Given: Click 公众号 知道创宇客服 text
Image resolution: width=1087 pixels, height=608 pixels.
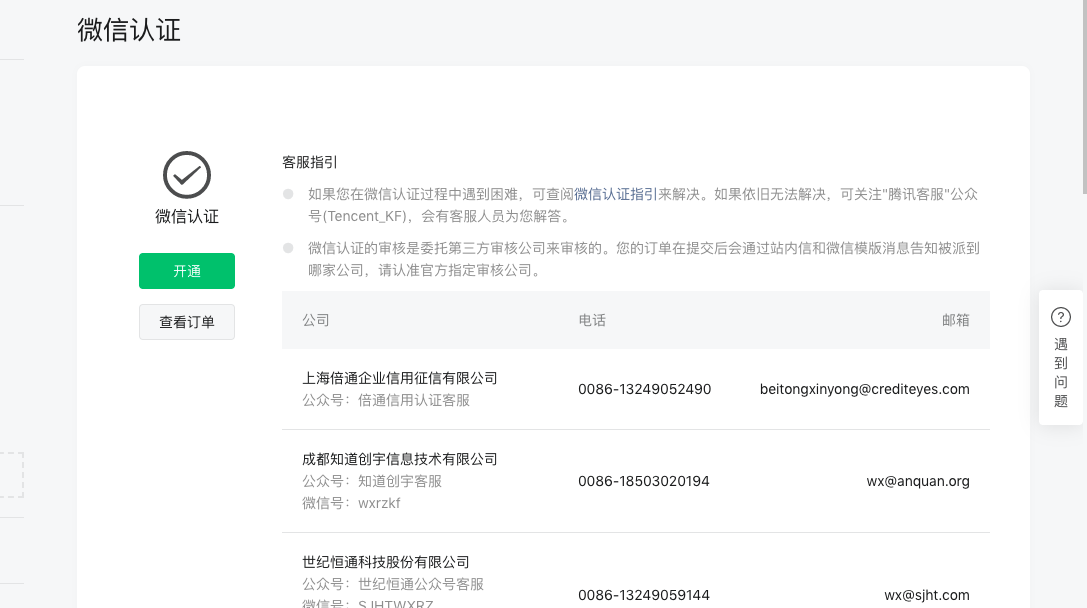Looking at the screenshot, I should tap(372, 481).
